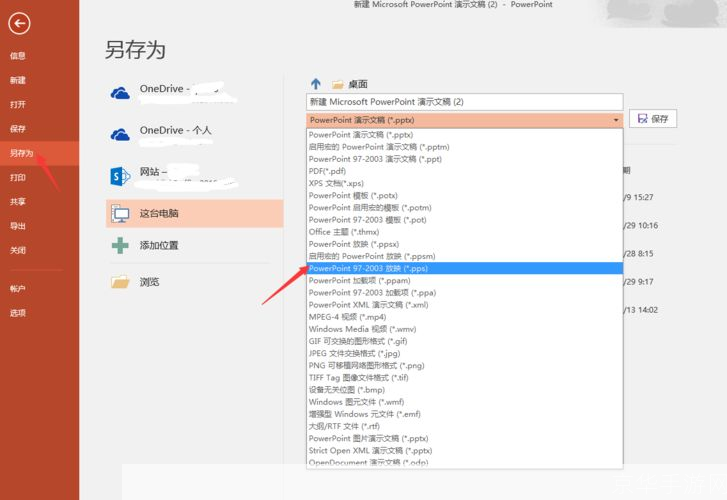Select OneDrive - 个人 location

(x=195, y=135)
